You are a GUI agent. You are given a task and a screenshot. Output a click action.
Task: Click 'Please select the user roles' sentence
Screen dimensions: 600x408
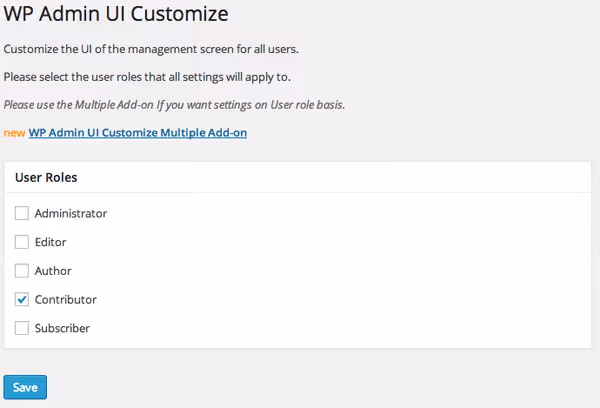pos(147,77)
